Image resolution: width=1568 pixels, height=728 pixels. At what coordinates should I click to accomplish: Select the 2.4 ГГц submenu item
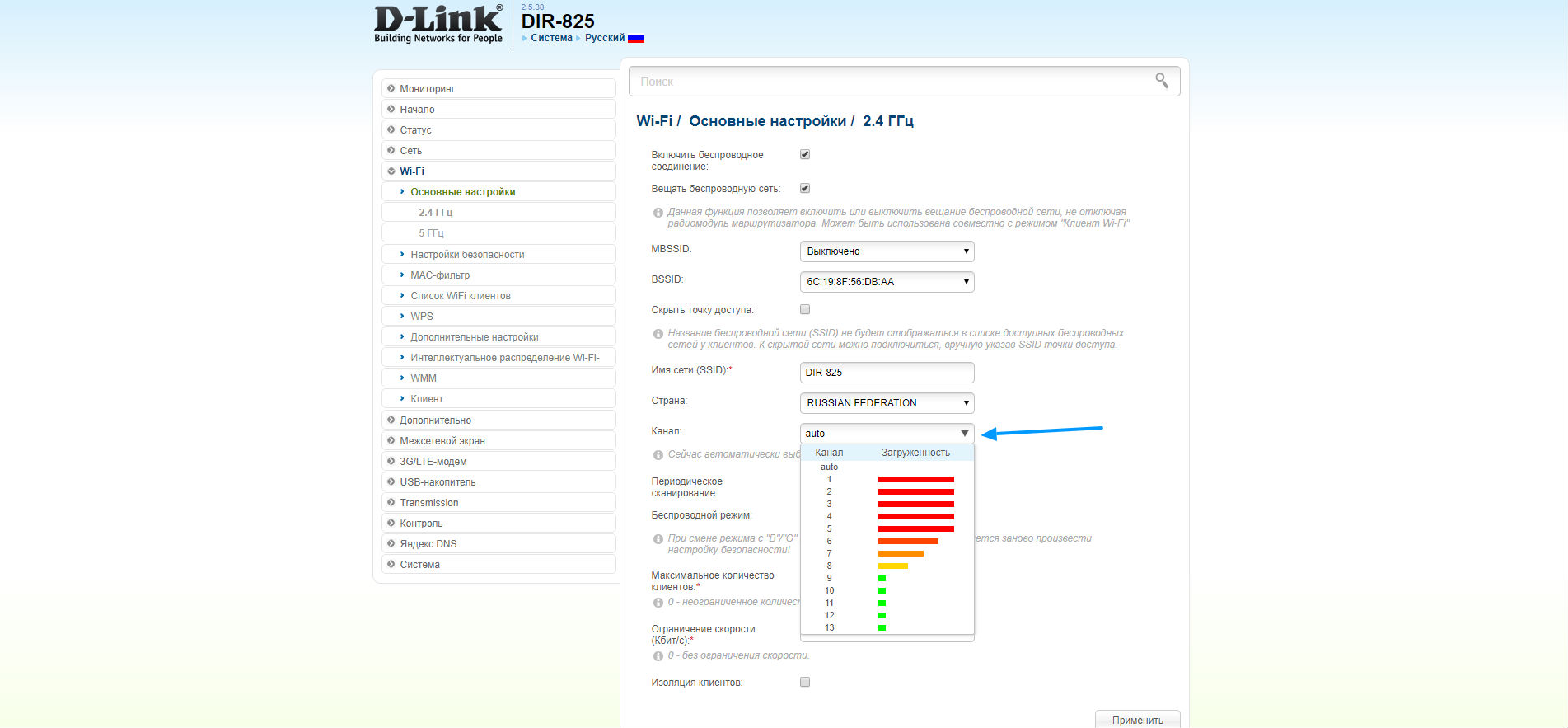tap(498, 212)
